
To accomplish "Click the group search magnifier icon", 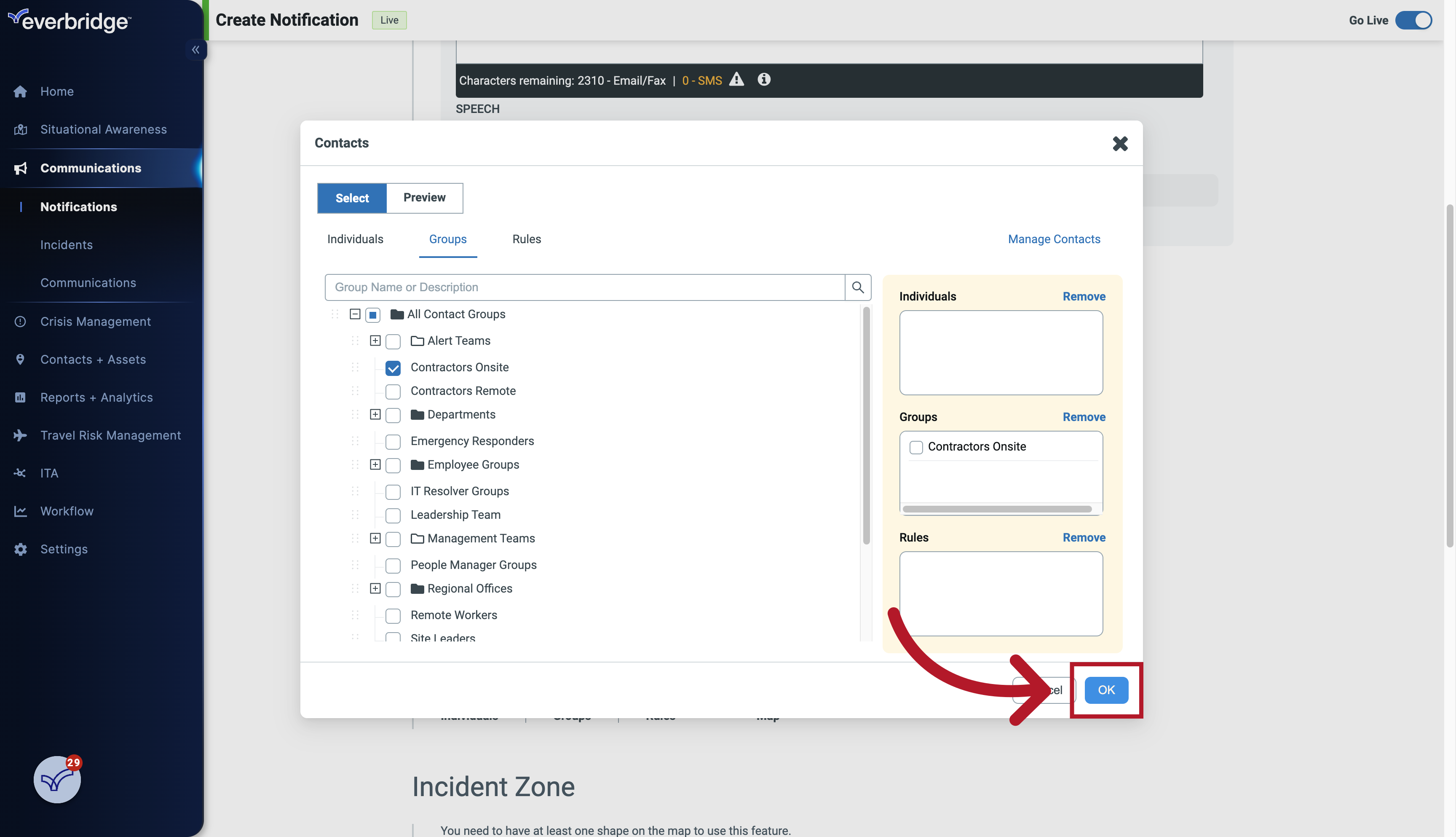I will pyautogui.click(x=858, y=287).
